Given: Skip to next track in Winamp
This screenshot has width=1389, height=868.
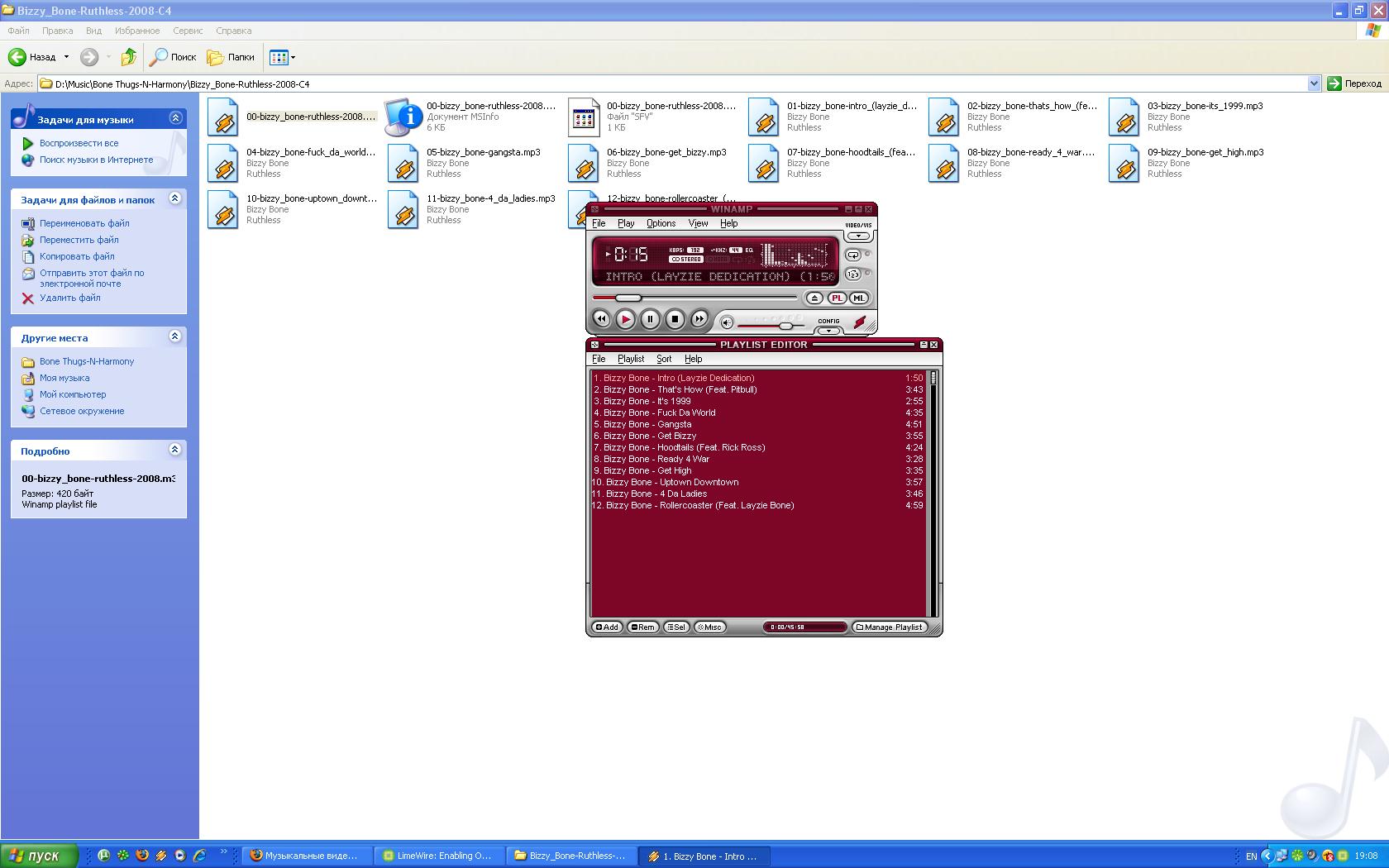Looking at the screenshot, I should coord(699,318).
